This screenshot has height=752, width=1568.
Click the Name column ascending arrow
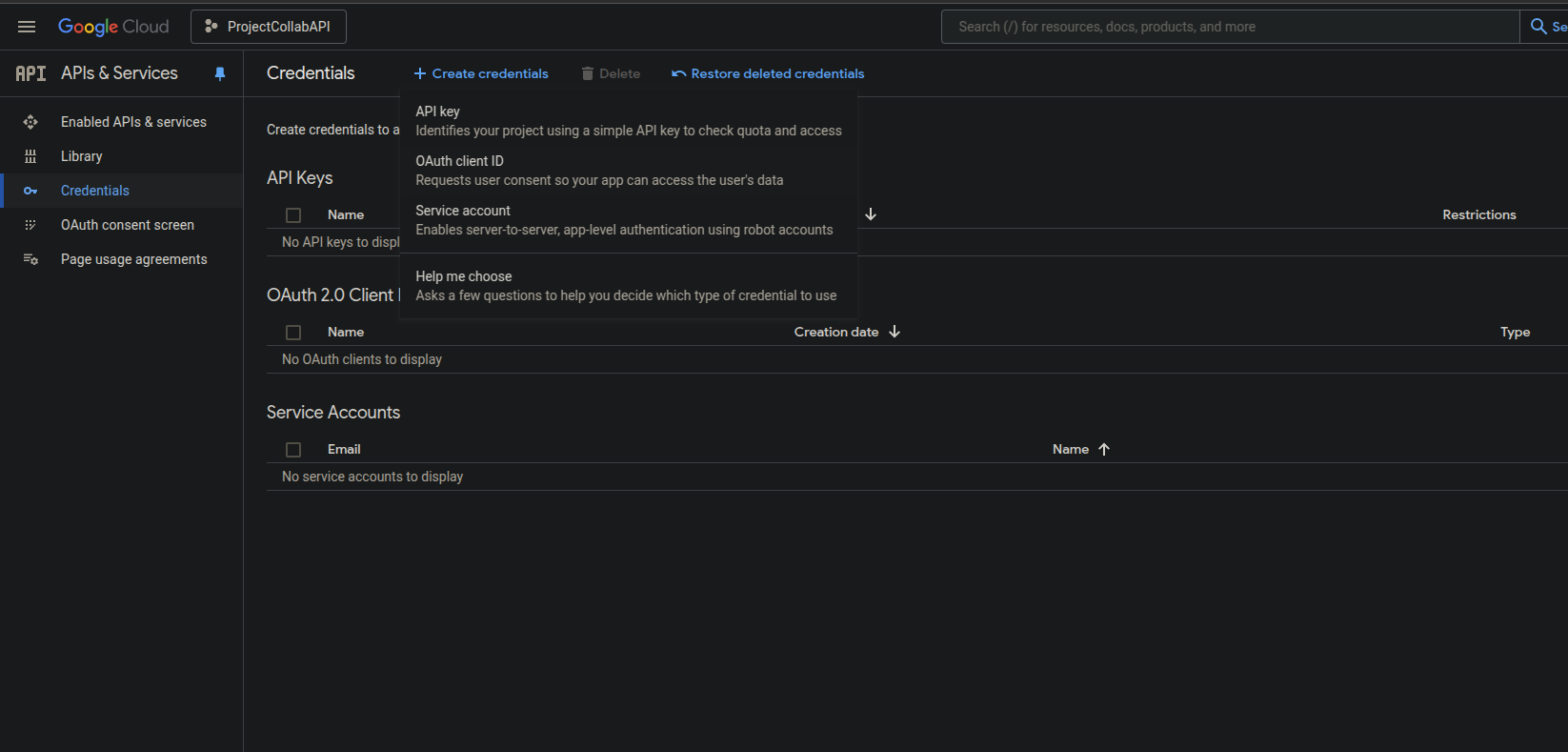tap(1104, 449)
